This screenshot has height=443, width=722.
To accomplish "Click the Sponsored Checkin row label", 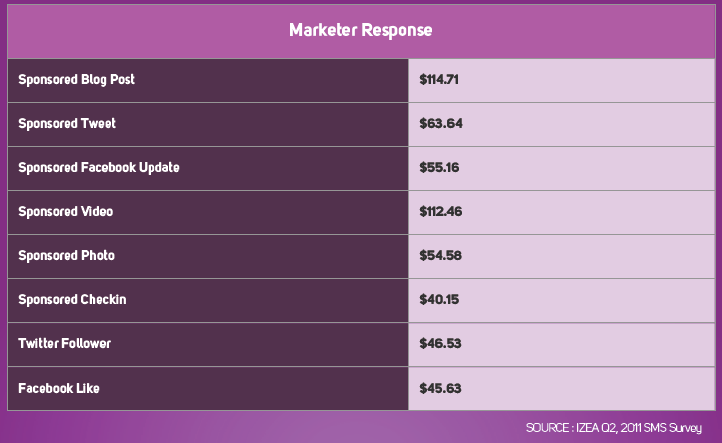I will coord(72,300).
